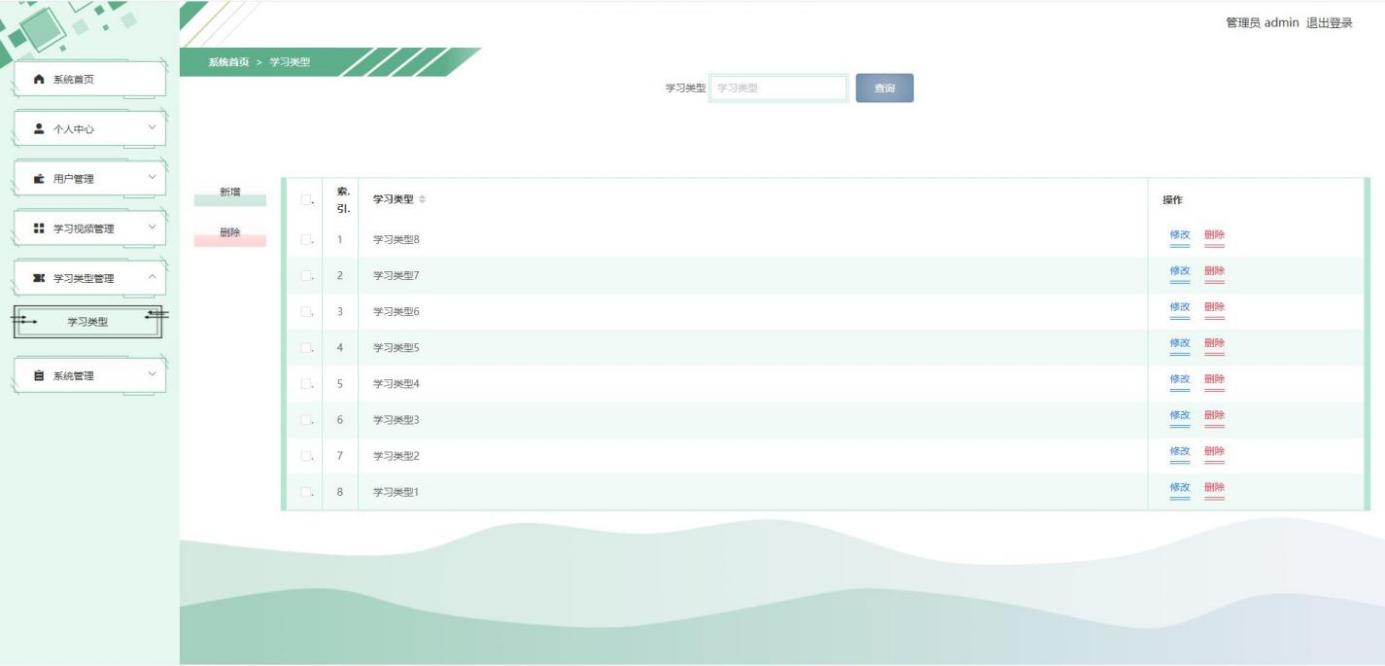Click 修改 for 学习类型5
The image size is (1385, 666).
click(1180, 345)
